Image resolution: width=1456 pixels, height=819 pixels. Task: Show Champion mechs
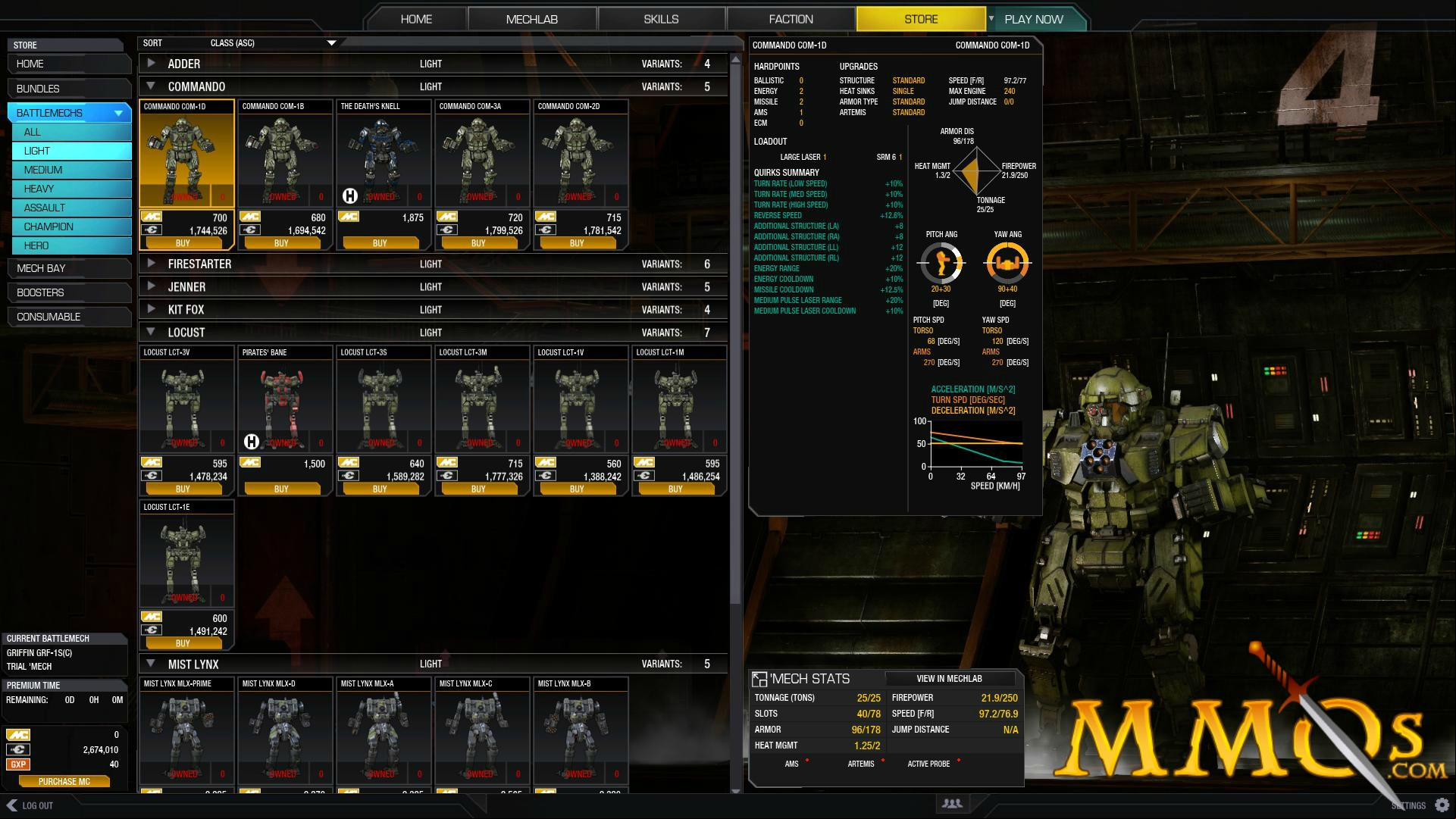[x=72, y=227]
